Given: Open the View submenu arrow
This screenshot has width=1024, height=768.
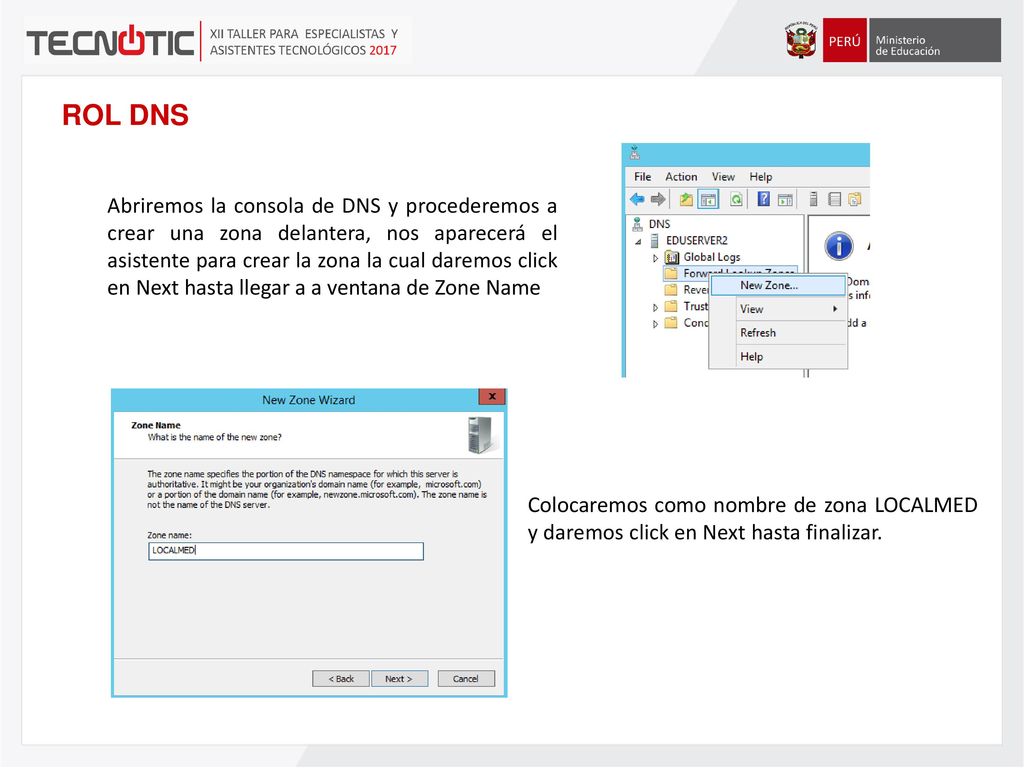Looking at the screenshot, I should click(x=835, y=309).
